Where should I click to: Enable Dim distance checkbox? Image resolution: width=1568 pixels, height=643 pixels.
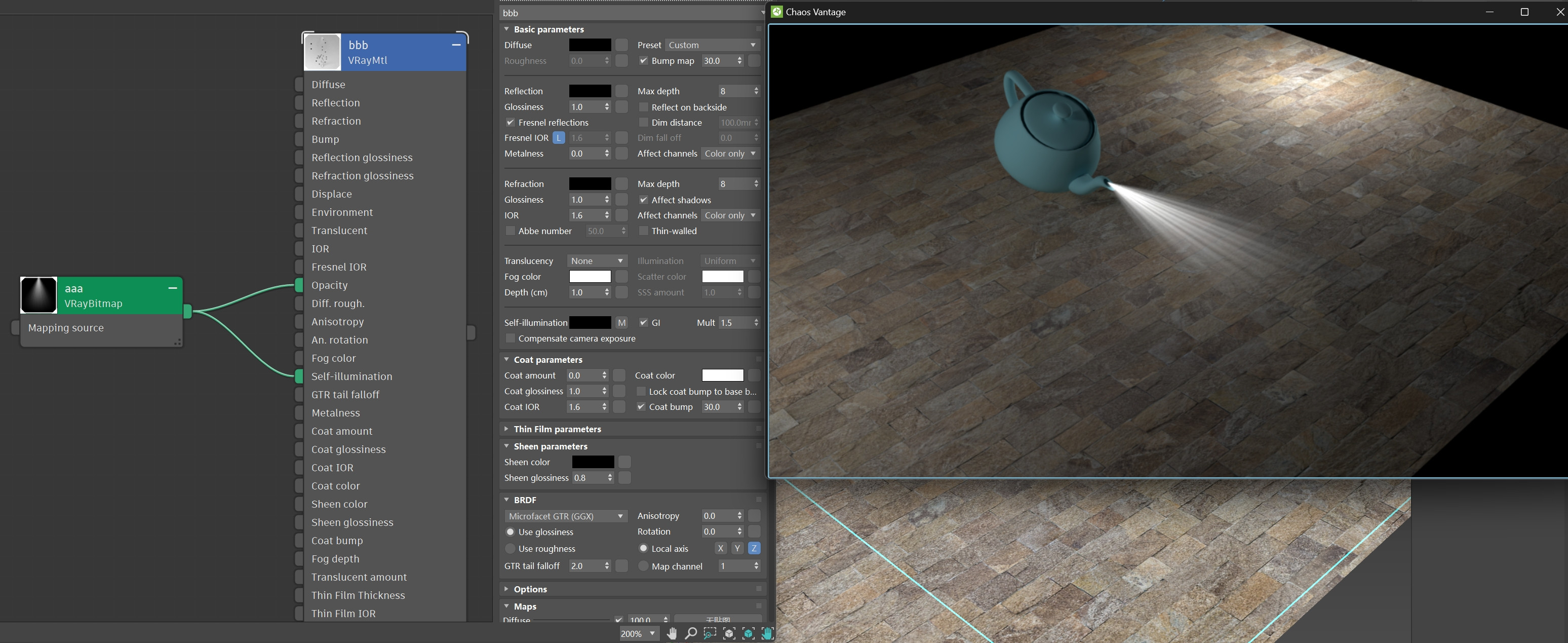[x=643, y=123]
